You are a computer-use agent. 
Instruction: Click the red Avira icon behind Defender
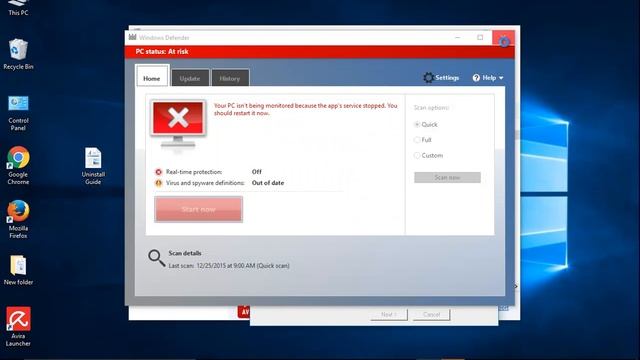click(x=244, y=312)
